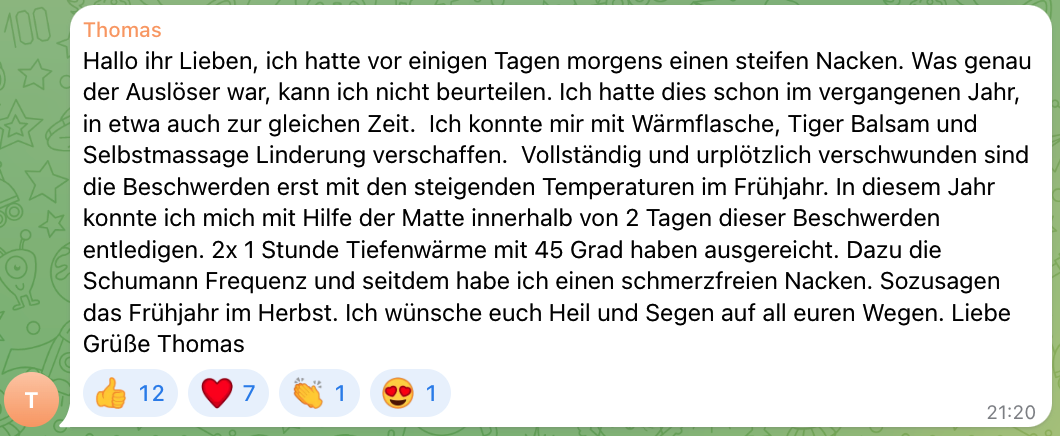Click the green chat wallpaper above the avatar

[x=31, y=200]
